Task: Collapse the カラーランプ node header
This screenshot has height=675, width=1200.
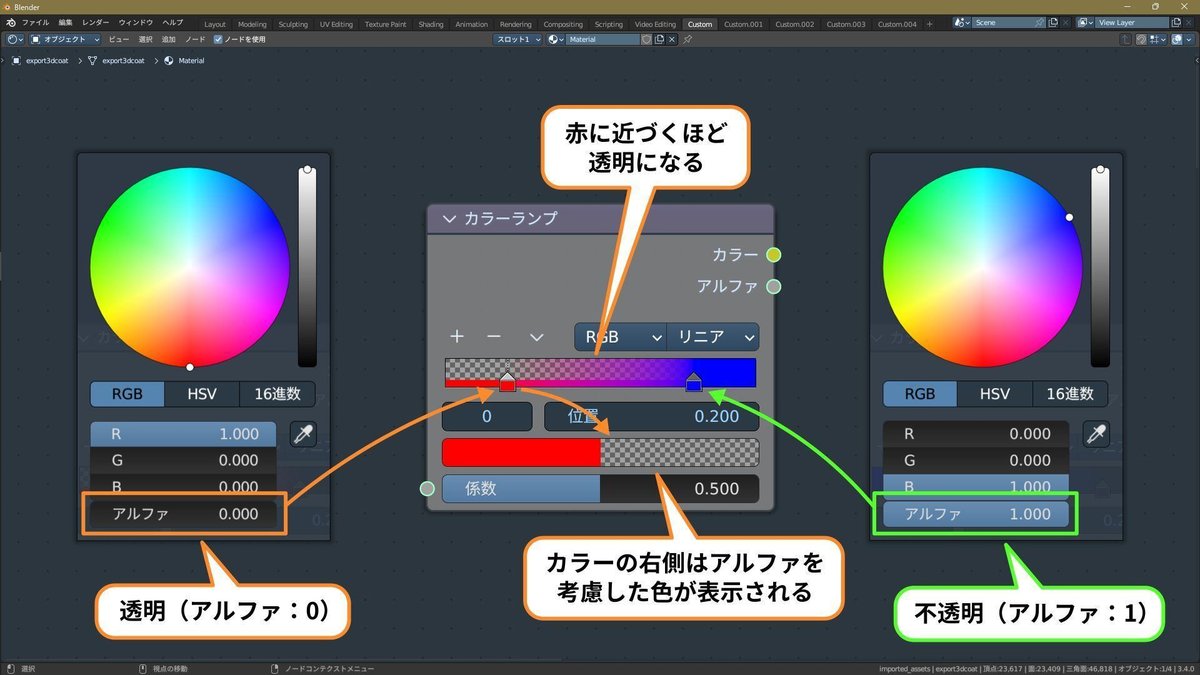Action: pos(449,218)
